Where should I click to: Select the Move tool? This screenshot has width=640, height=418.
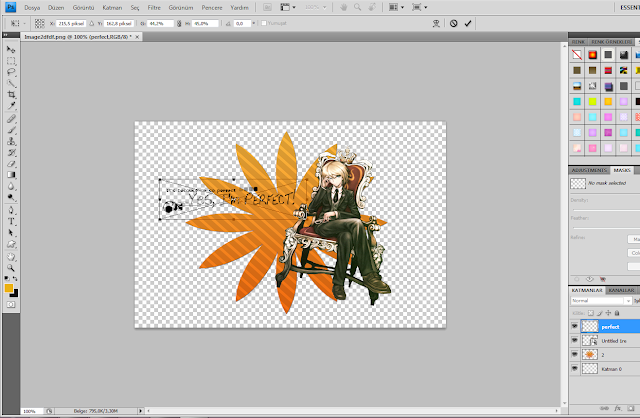(11, 49)
